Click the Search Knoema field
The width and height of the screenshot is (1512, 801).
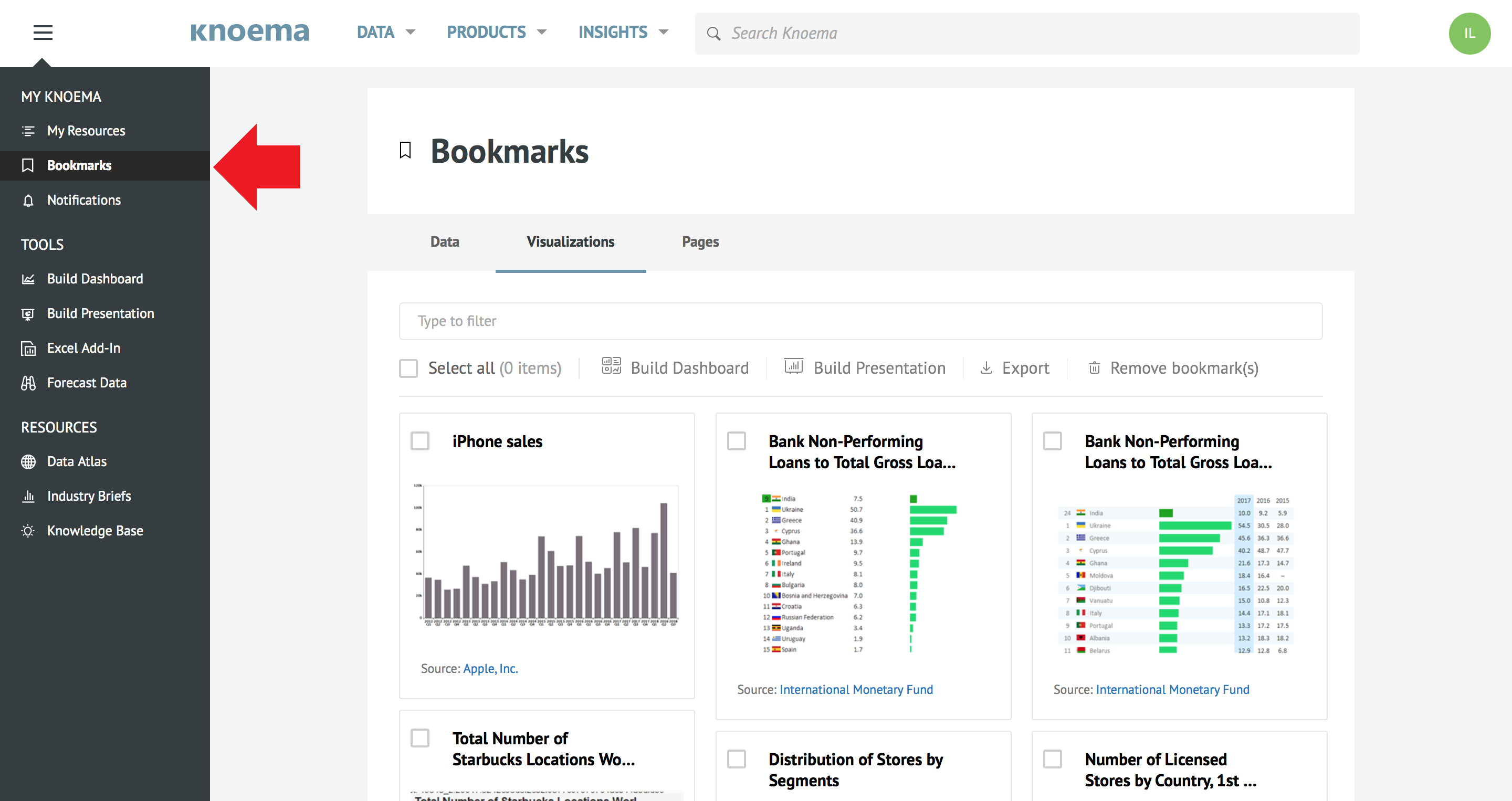coord(1026,34)
